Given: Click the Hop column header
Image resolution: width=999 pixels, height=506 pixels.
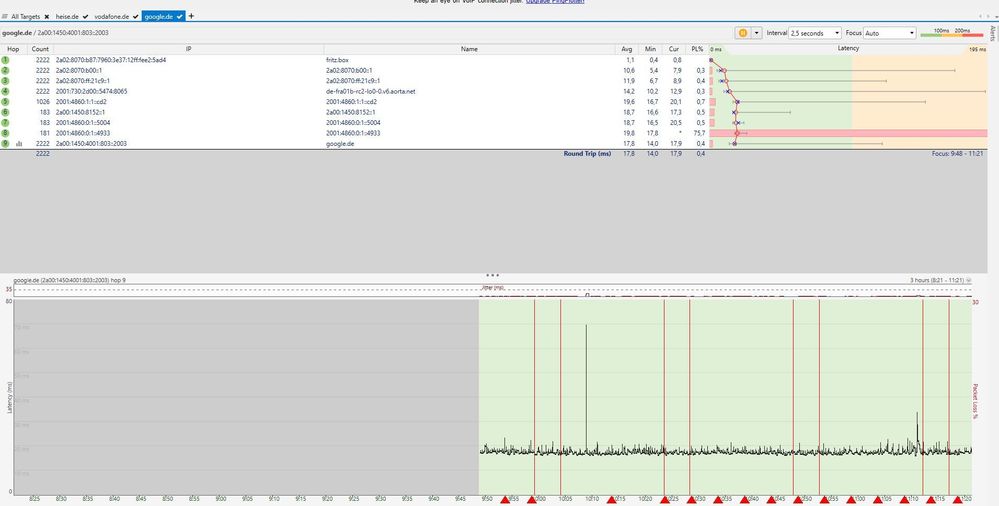Looking at the screenshot, I should tap(13, 49).
